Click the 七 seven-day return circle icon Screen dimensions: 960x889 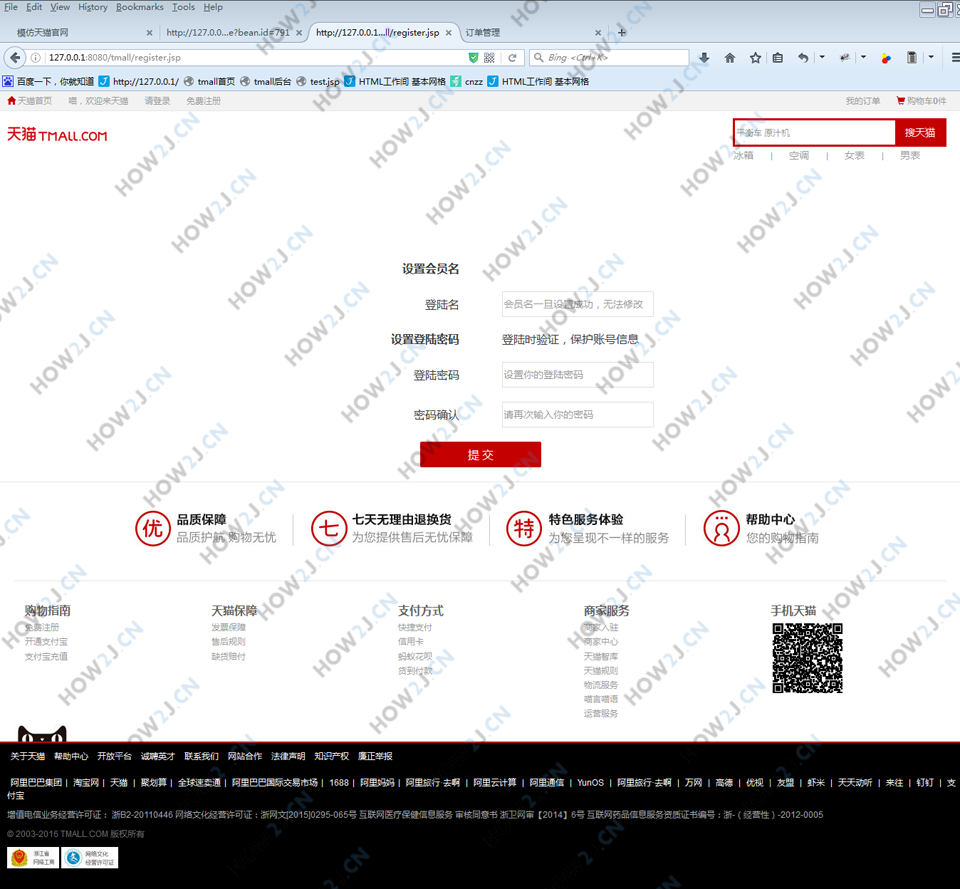(x=329, y=528)
